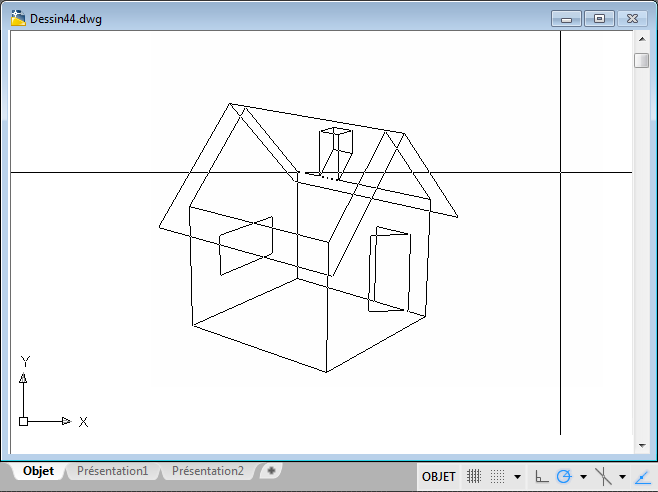Minimize the Dessin44.dwg drawing window
Image resolution: width=658 pixels, height=492 pixels.
(x=566, y=19)
